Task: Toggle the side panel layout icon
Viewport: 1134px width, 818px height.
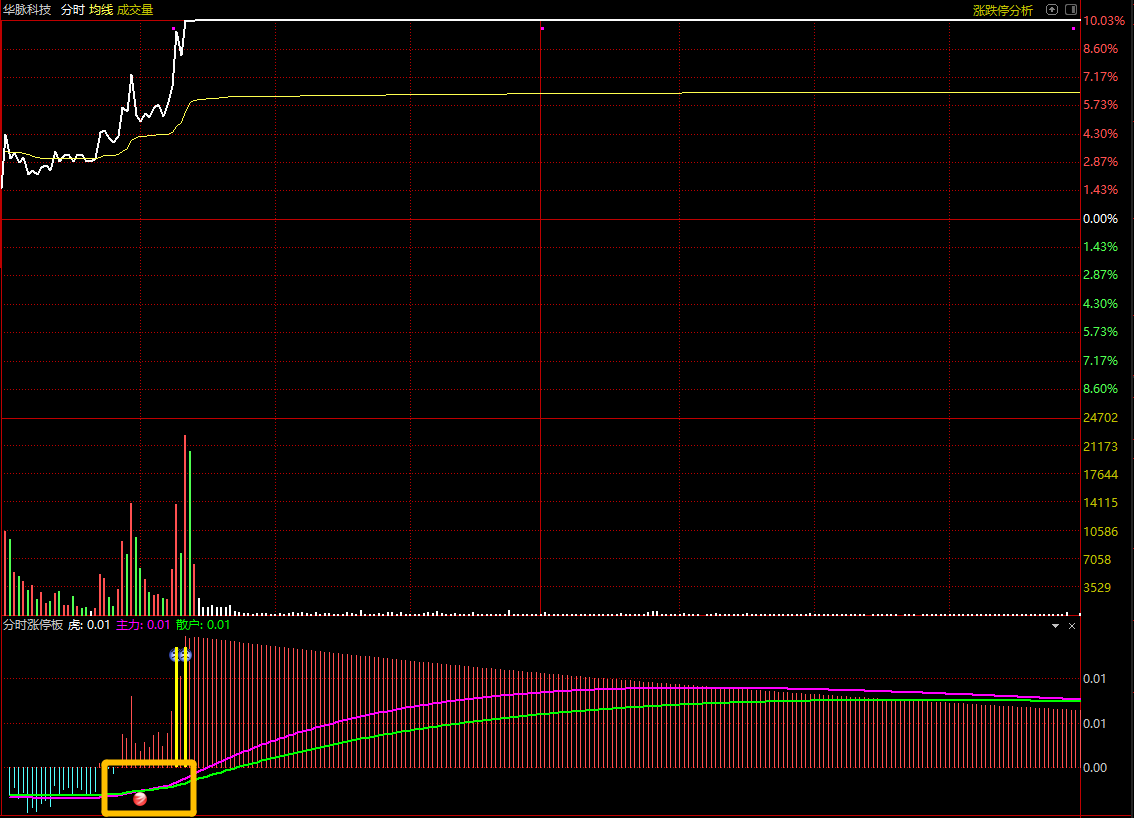Action: click(x=1071, y=9)
